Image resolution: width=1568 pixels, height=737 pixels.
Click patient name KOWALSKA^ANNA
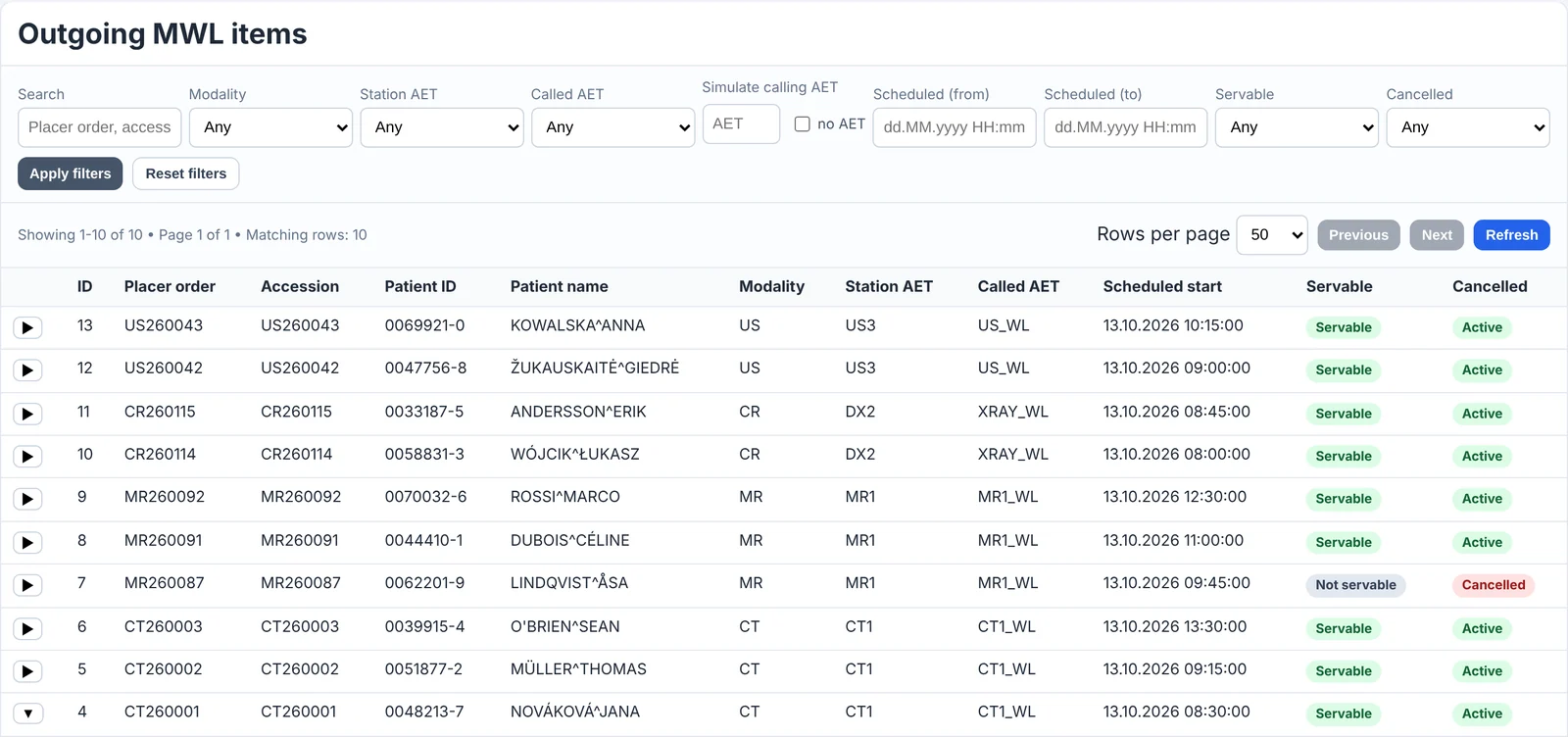pyautogui.click(x=577, y=325)
